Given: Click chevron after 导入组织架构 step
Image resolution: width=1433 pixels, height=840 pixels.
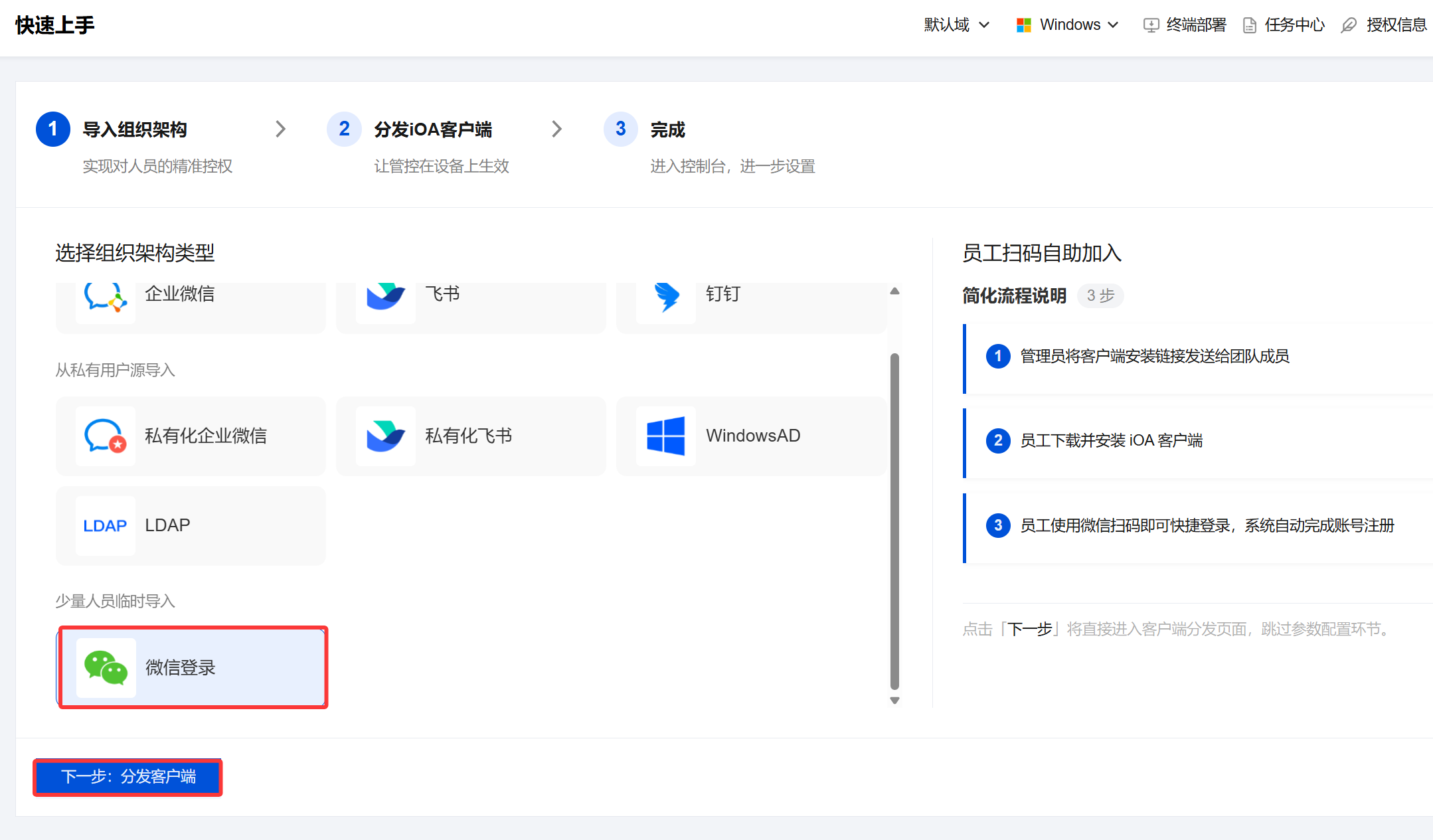Looking at the screenshot, I should (x=281, y=129).
